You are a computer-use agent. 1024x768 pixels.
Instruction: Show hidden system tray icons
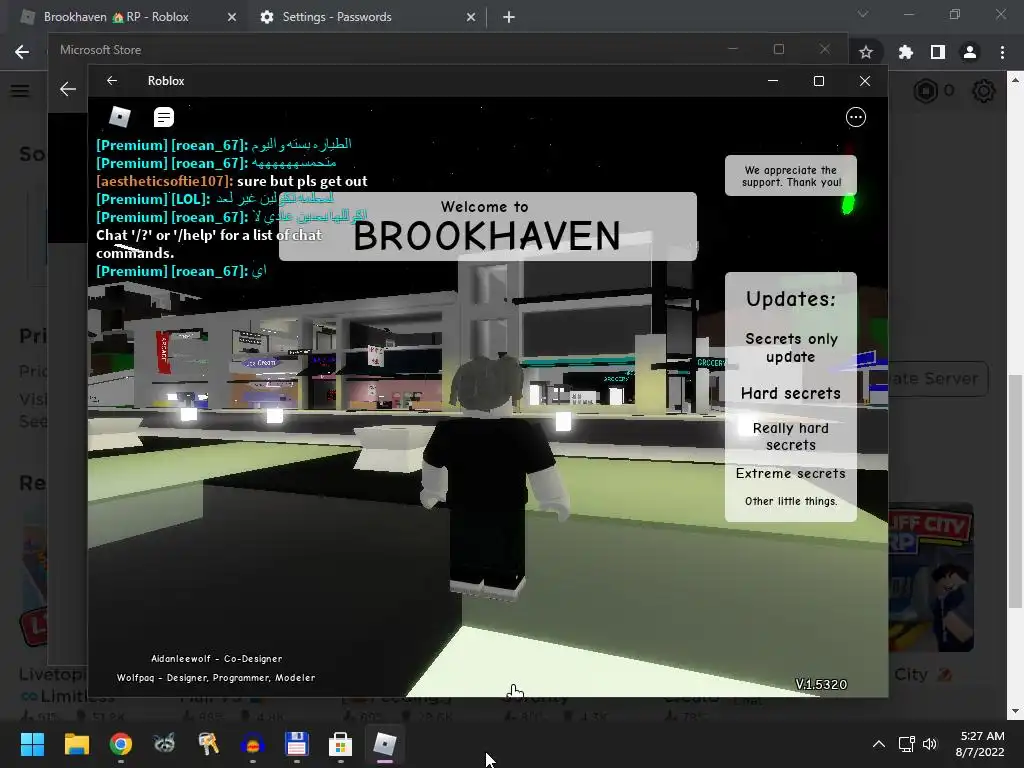(879, 744)
